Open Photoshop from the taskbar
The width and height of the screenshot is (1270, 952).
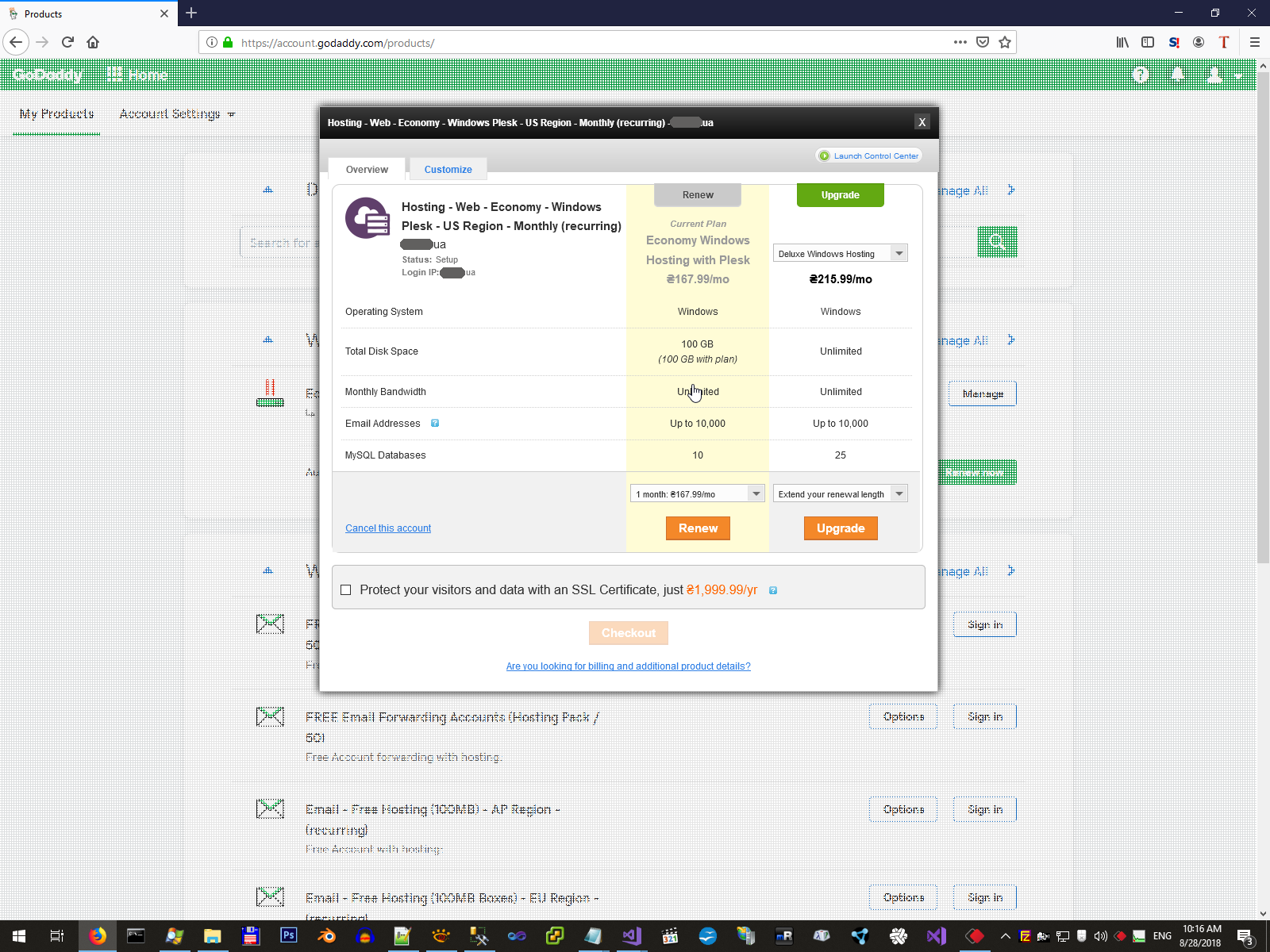(288, 936)
